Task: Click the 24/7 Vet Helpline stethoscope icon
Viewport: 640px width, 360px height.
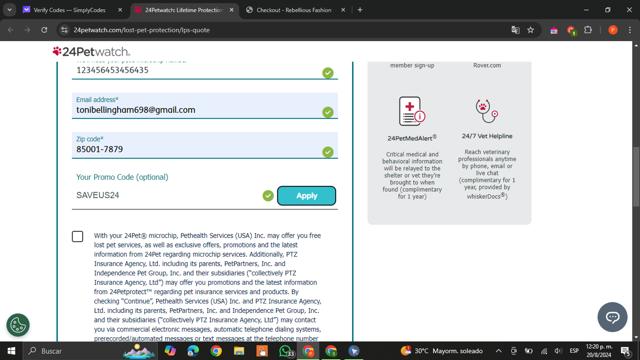Action: 487,111
